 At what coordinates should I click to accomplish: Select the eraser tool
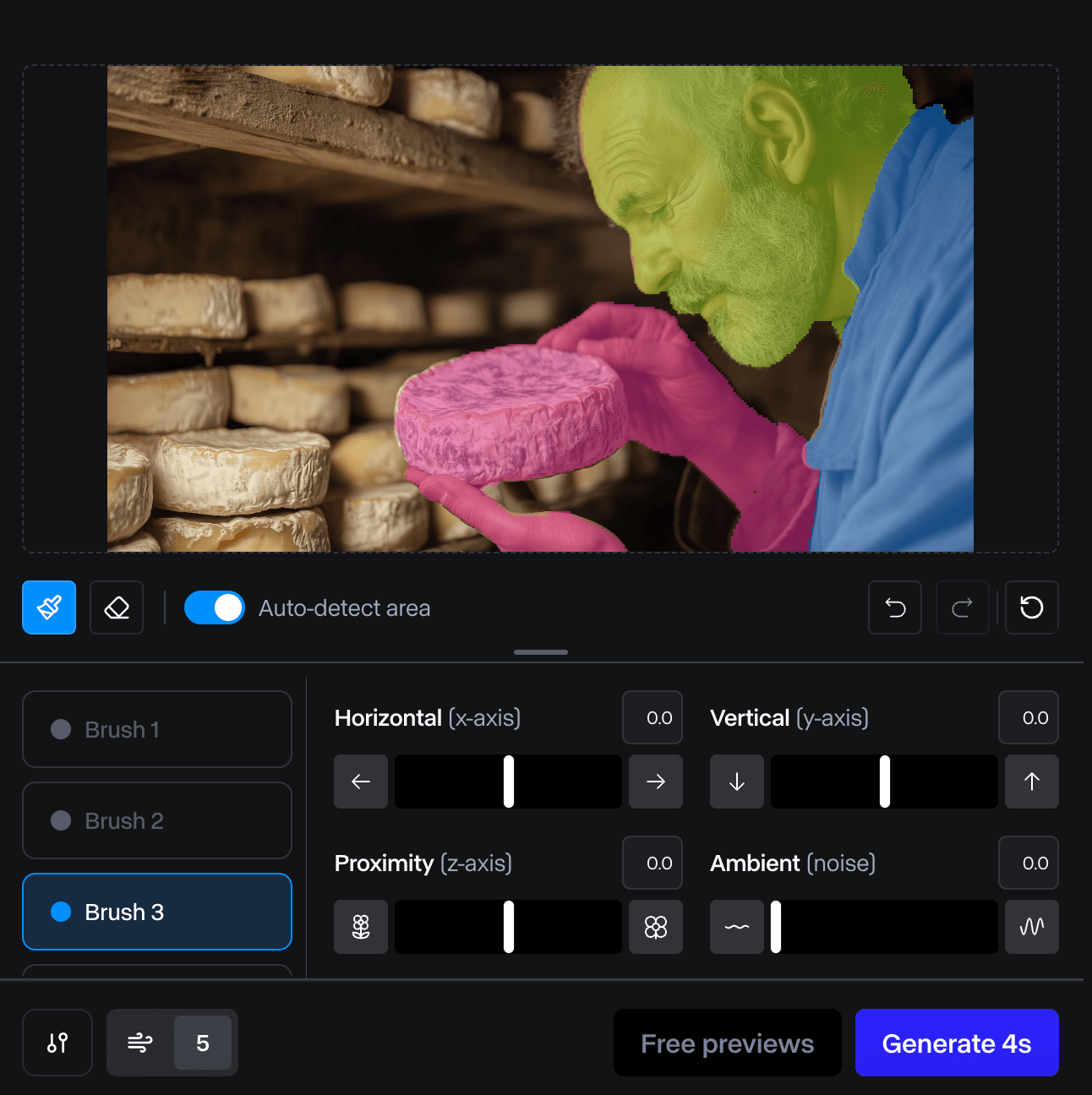[117, 607]
